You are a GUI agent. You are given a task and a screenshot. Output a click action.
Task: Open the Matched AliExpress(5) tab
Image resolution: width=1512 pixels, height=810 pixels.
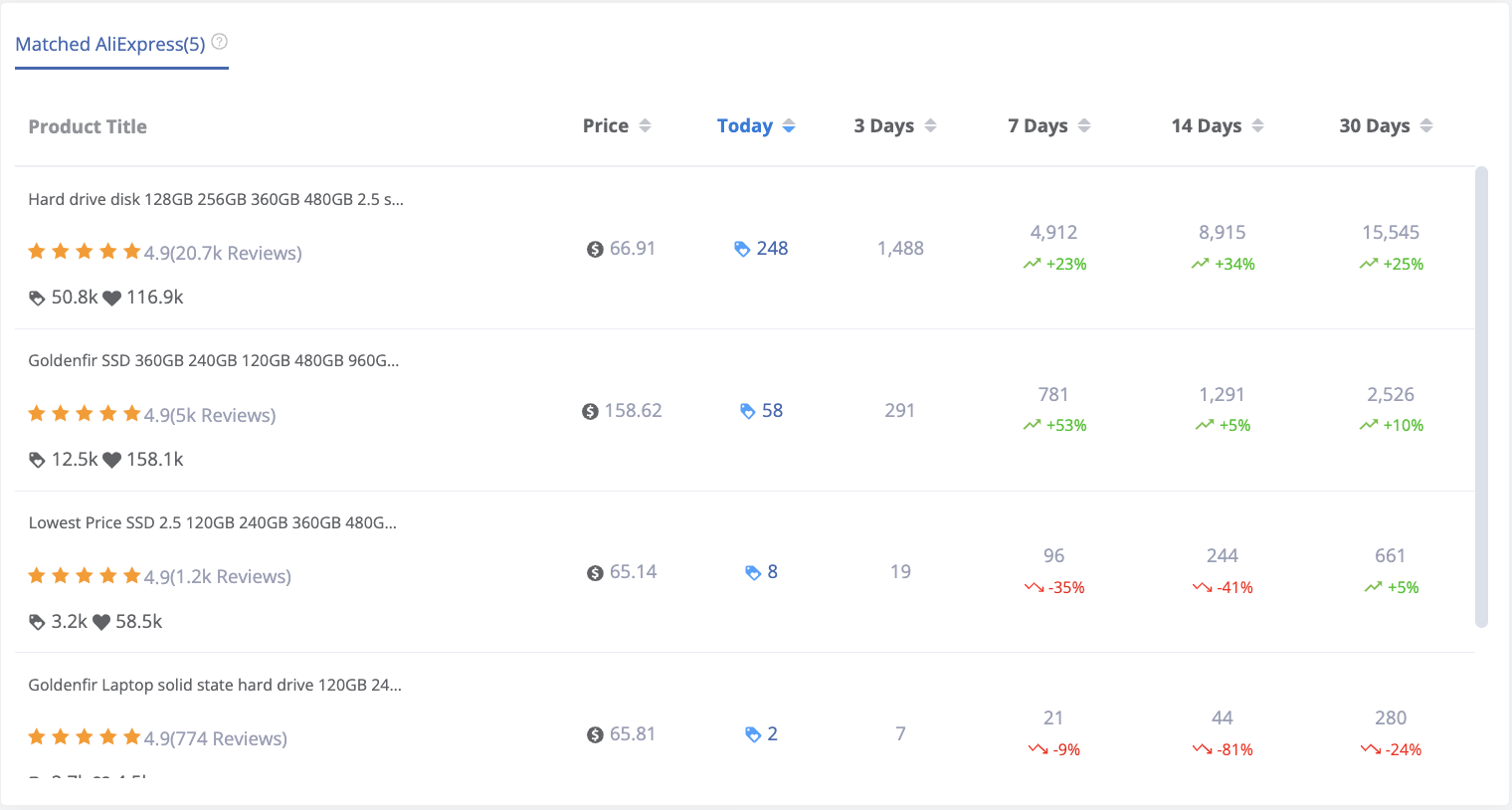107,44
